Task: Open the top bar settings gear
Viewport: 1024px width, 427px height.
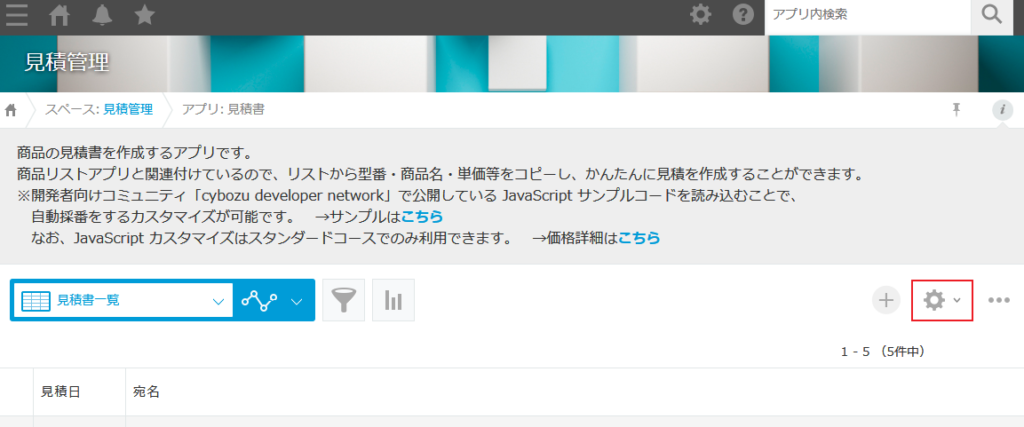Action: coord(702,15)
